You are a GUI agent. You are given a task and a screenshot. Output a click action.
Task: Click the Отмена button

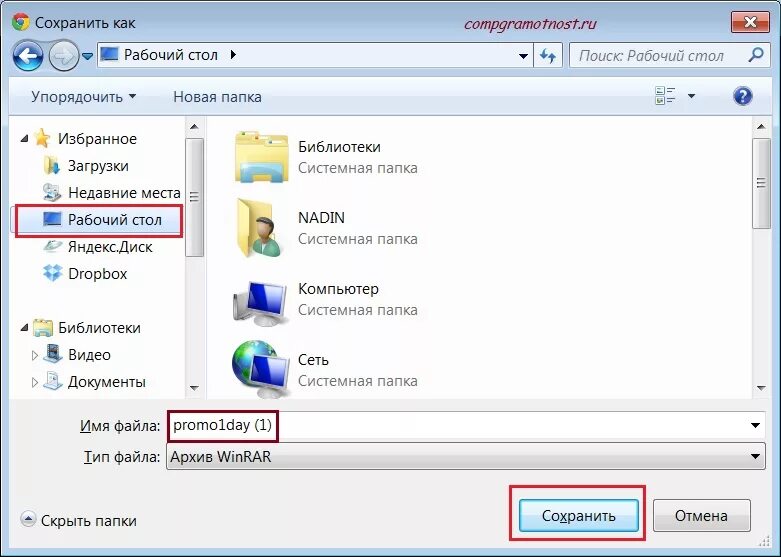click(701, 515)
